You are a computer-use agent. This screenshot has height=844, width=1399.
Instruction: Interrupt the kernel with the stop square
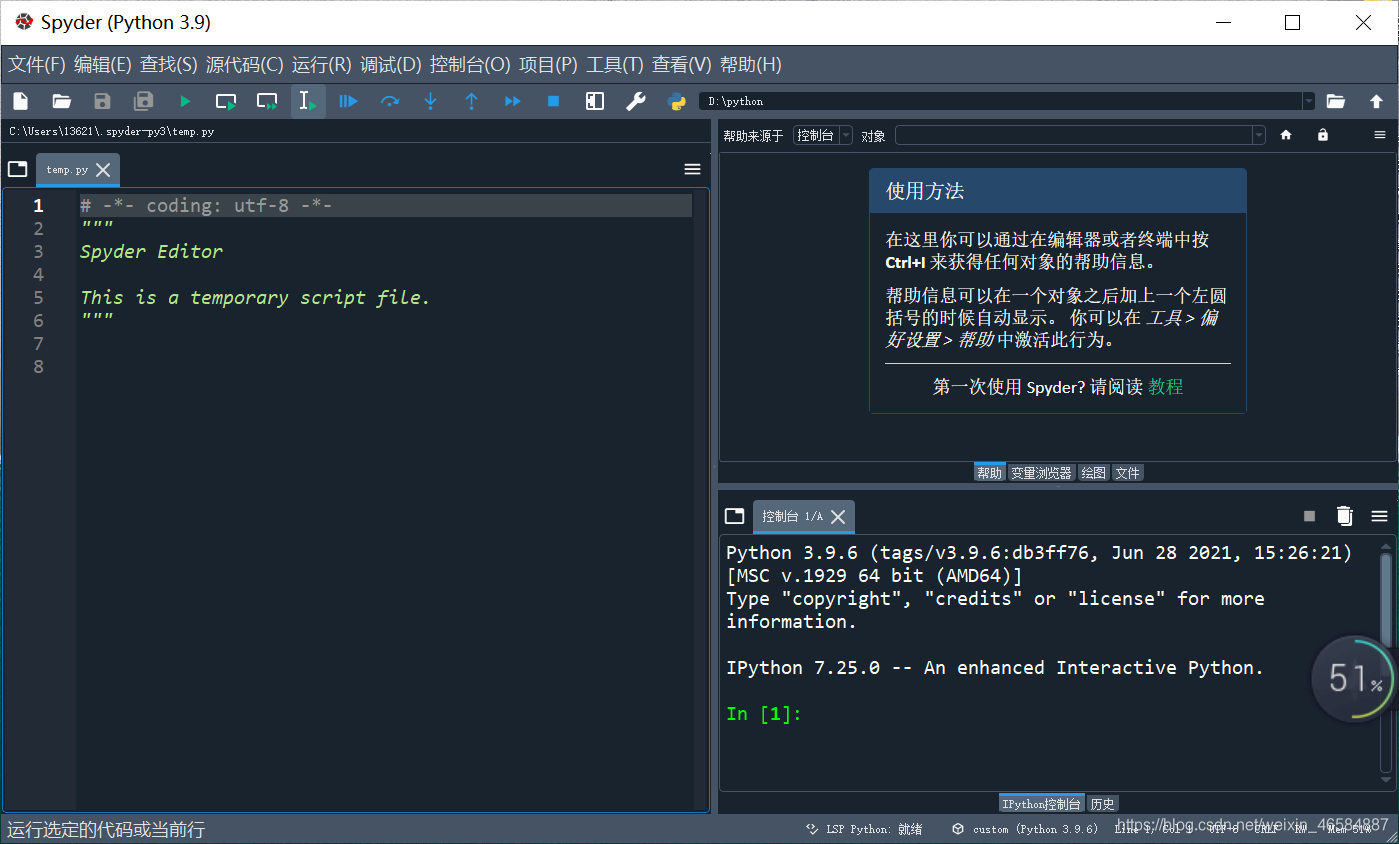click(1309, 516)
